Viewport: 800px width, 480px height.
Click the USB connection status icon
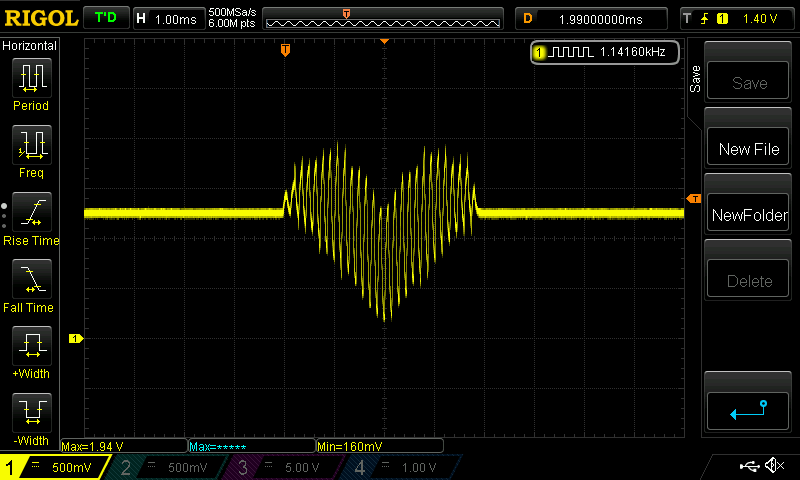[x=749, y=465]
